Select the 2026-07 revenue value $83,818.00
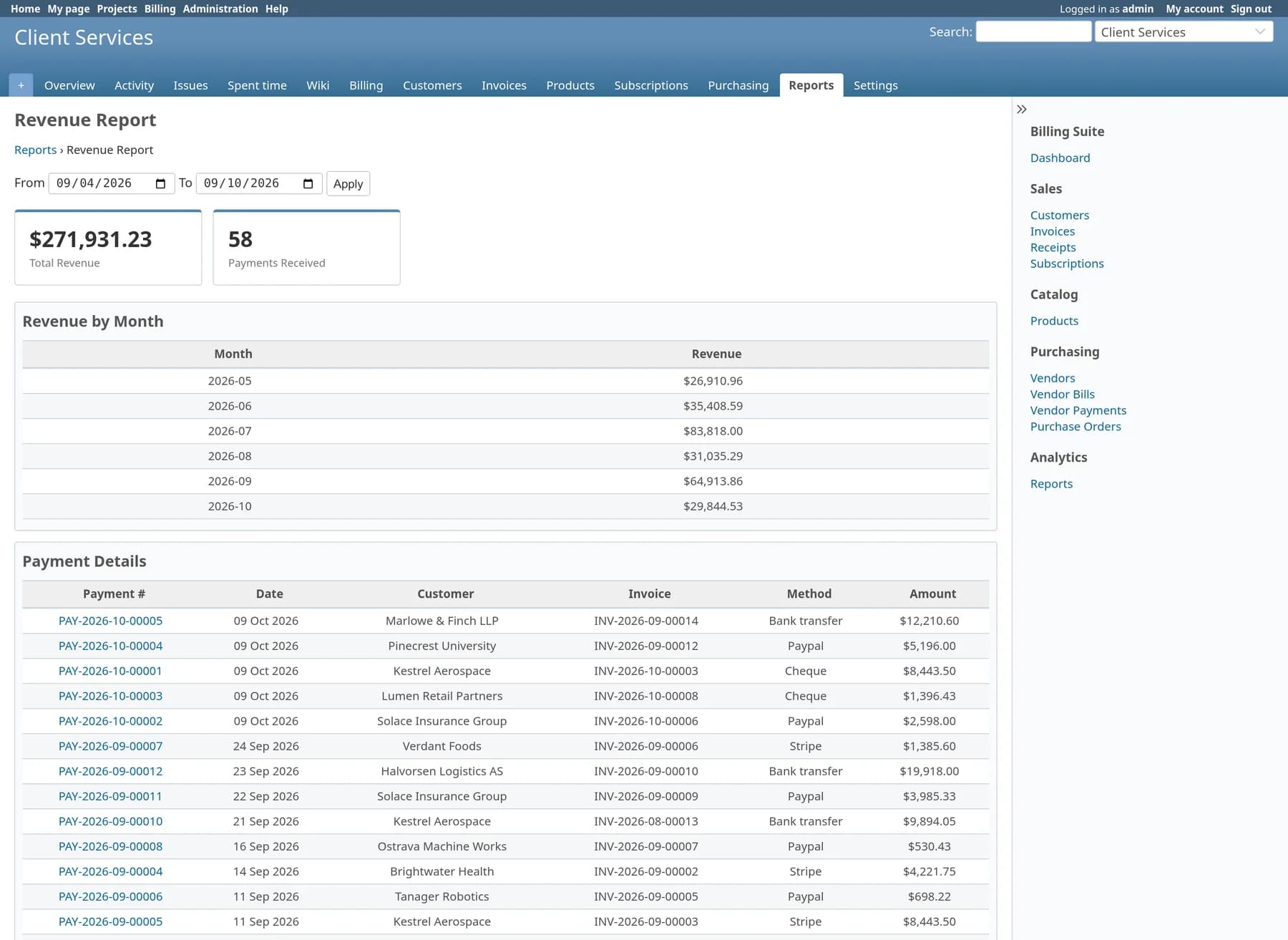 pyautogui.click(x=713, y=431)
